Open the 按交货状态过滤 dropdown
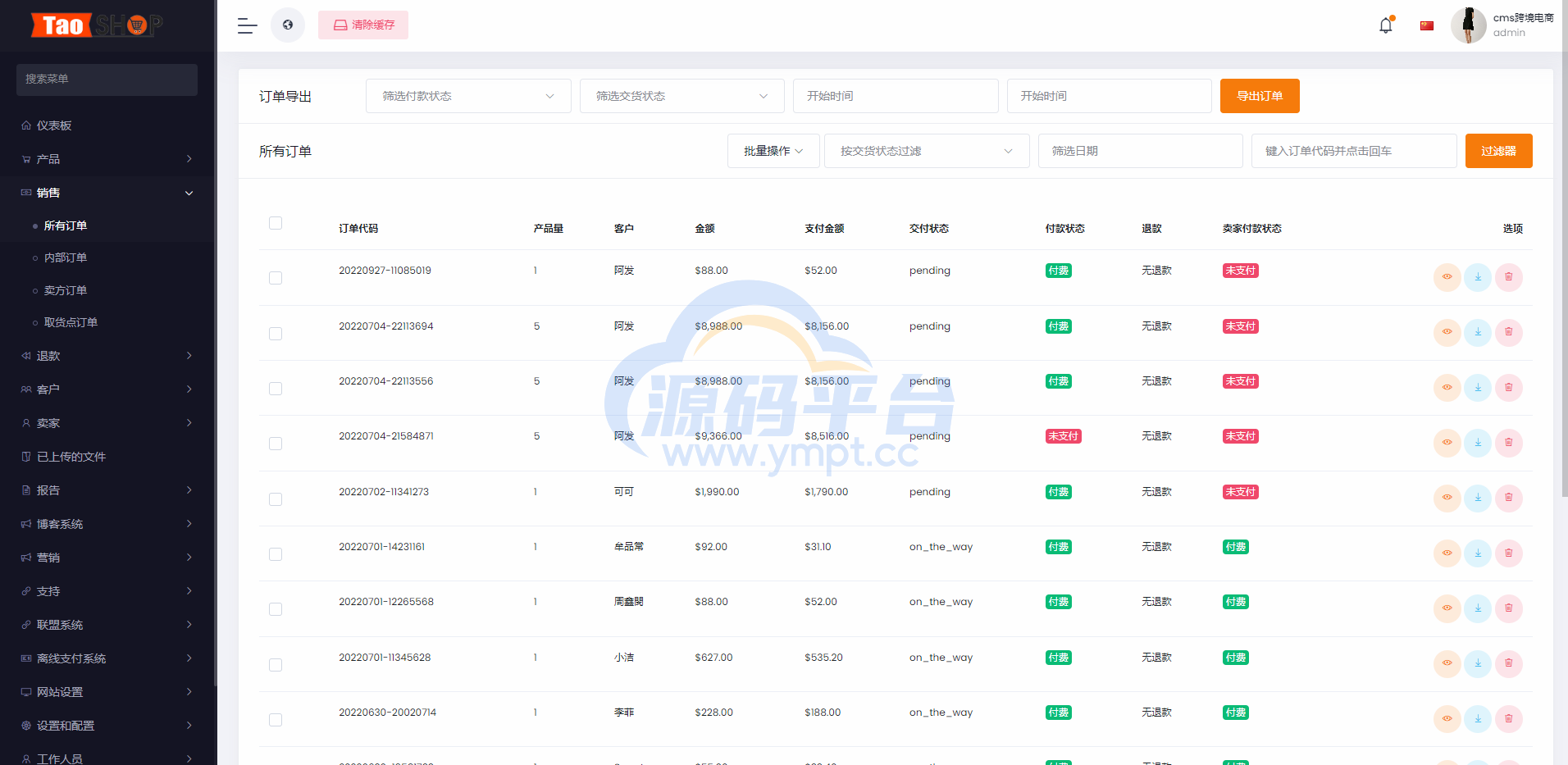1568x765 pixels. pos(927,151)
